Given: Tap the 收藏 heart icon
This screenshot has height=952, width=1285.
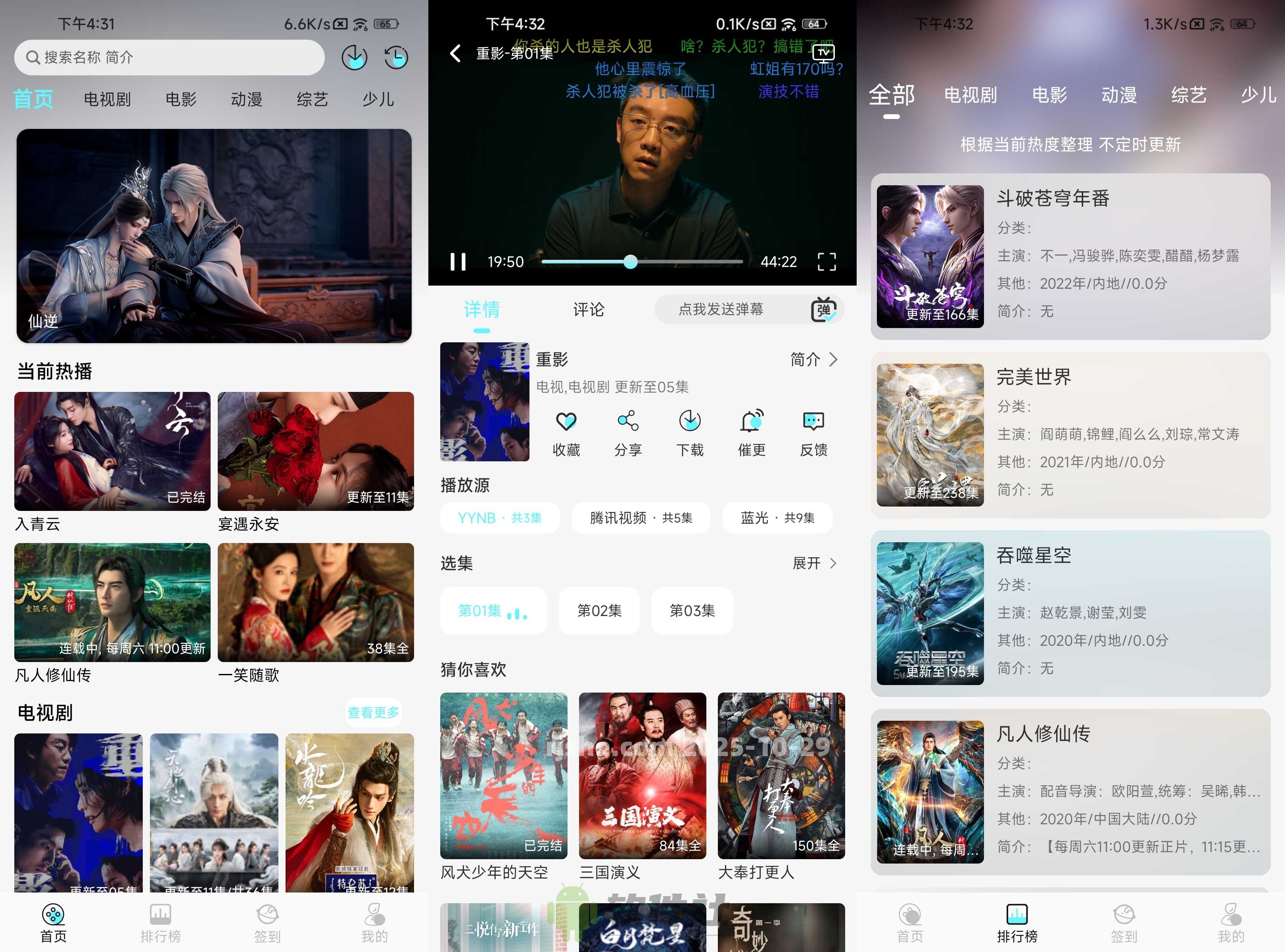Looking at the screenshot, I should (566, 422).
